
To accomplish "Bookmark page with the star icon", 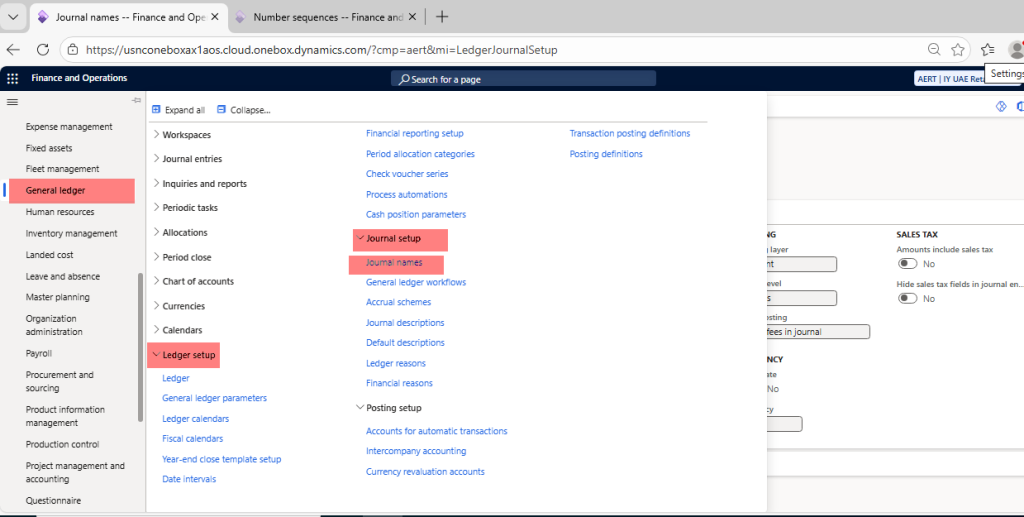I will point(958,49).
